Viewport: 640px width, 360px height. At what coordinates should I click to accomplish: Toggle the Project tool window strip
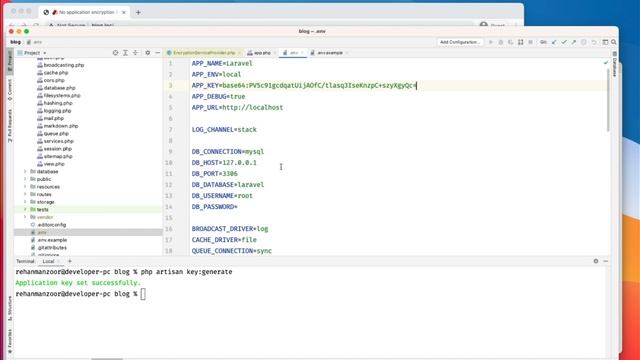[10, 62]
